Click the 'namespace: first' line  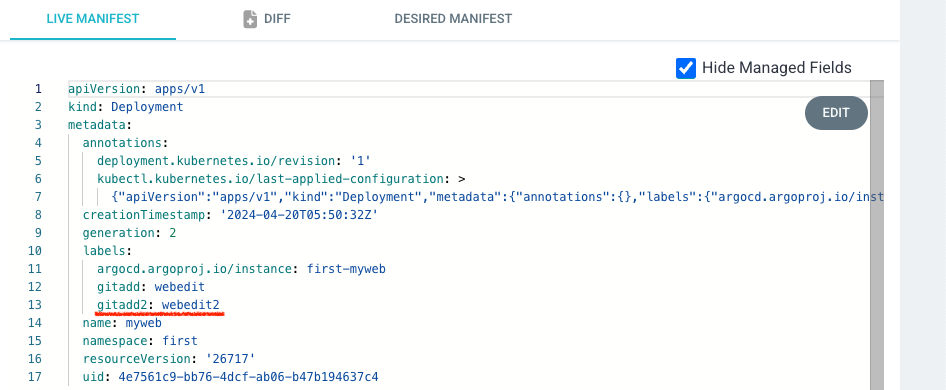pos(140,340)
